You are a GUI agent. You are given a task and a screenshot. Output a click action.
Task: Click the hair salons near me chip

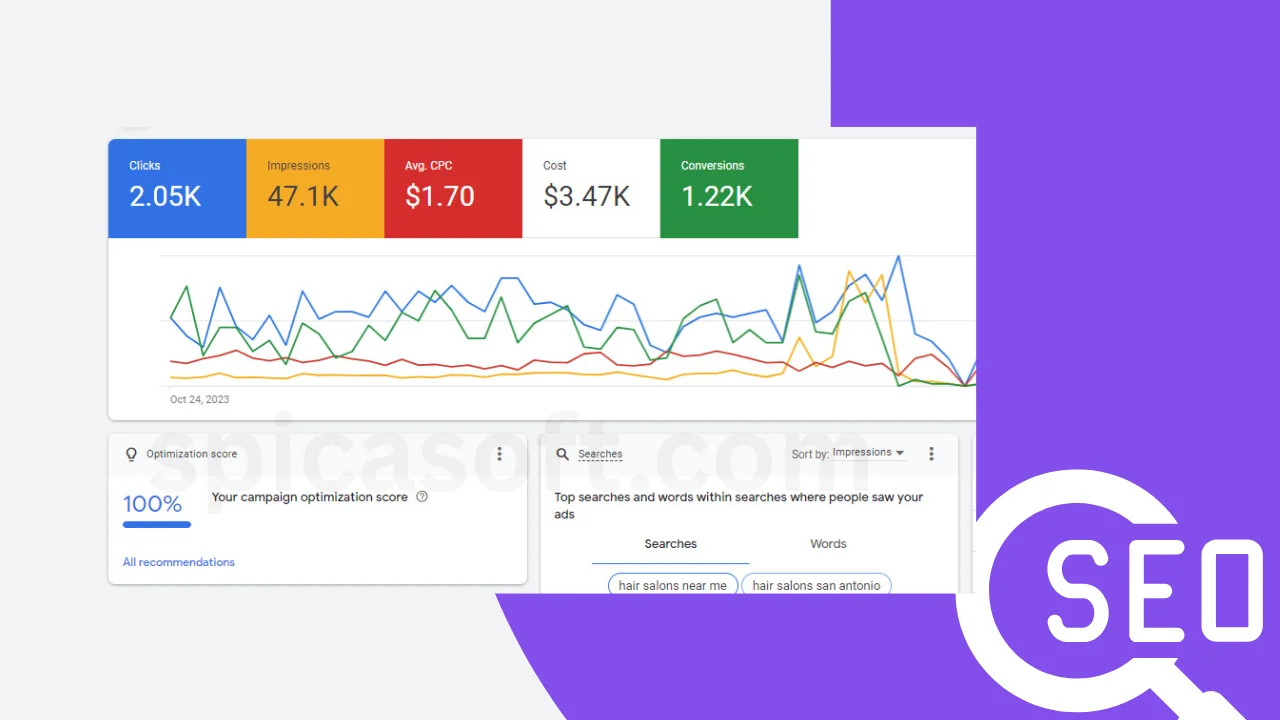tap(673, 585)
